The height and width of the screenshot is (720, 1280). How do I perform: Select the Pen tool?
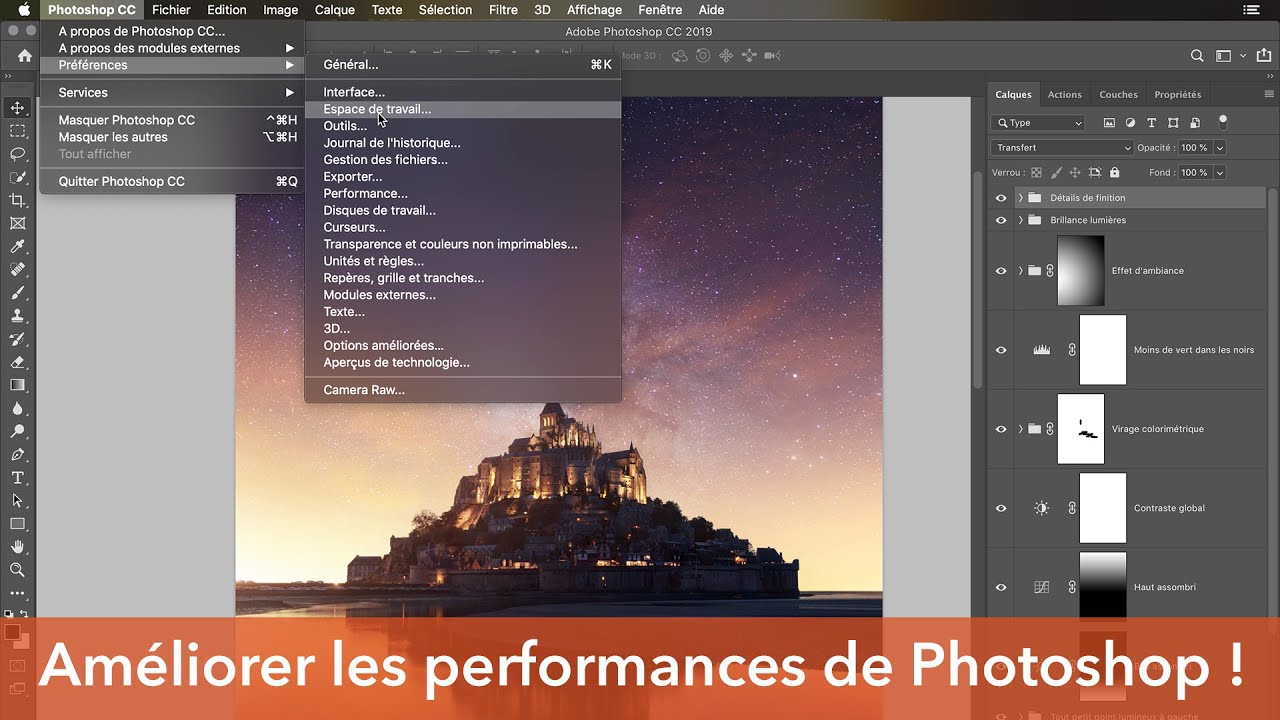[17, 454]
